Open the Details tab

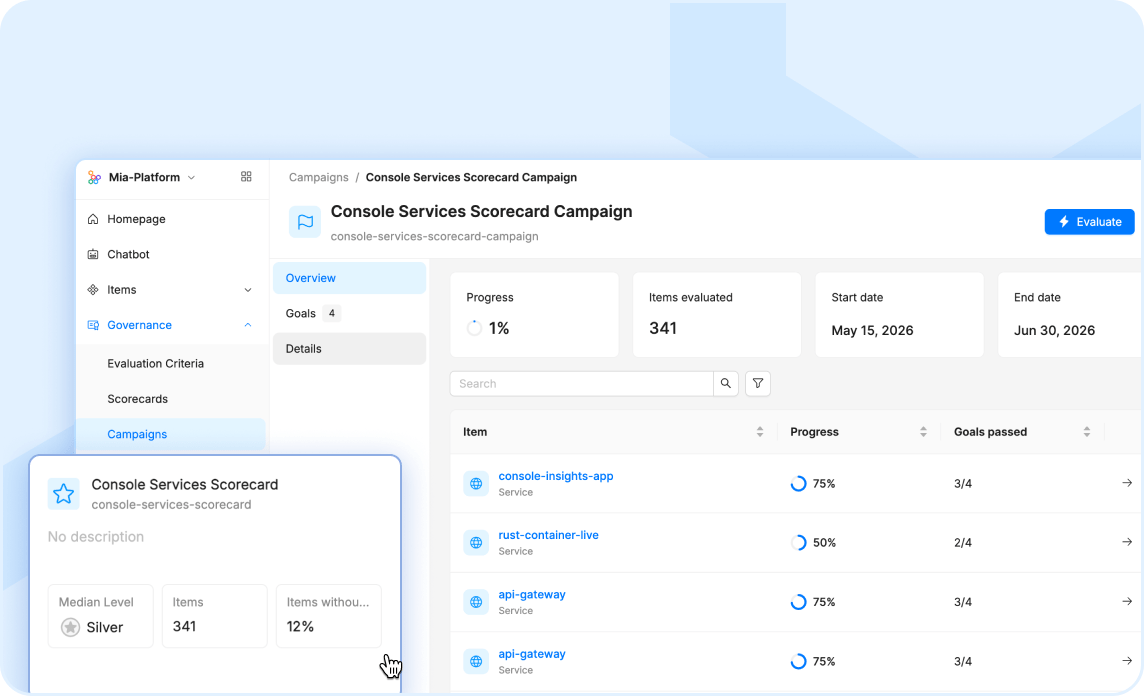tap(349, 349)
